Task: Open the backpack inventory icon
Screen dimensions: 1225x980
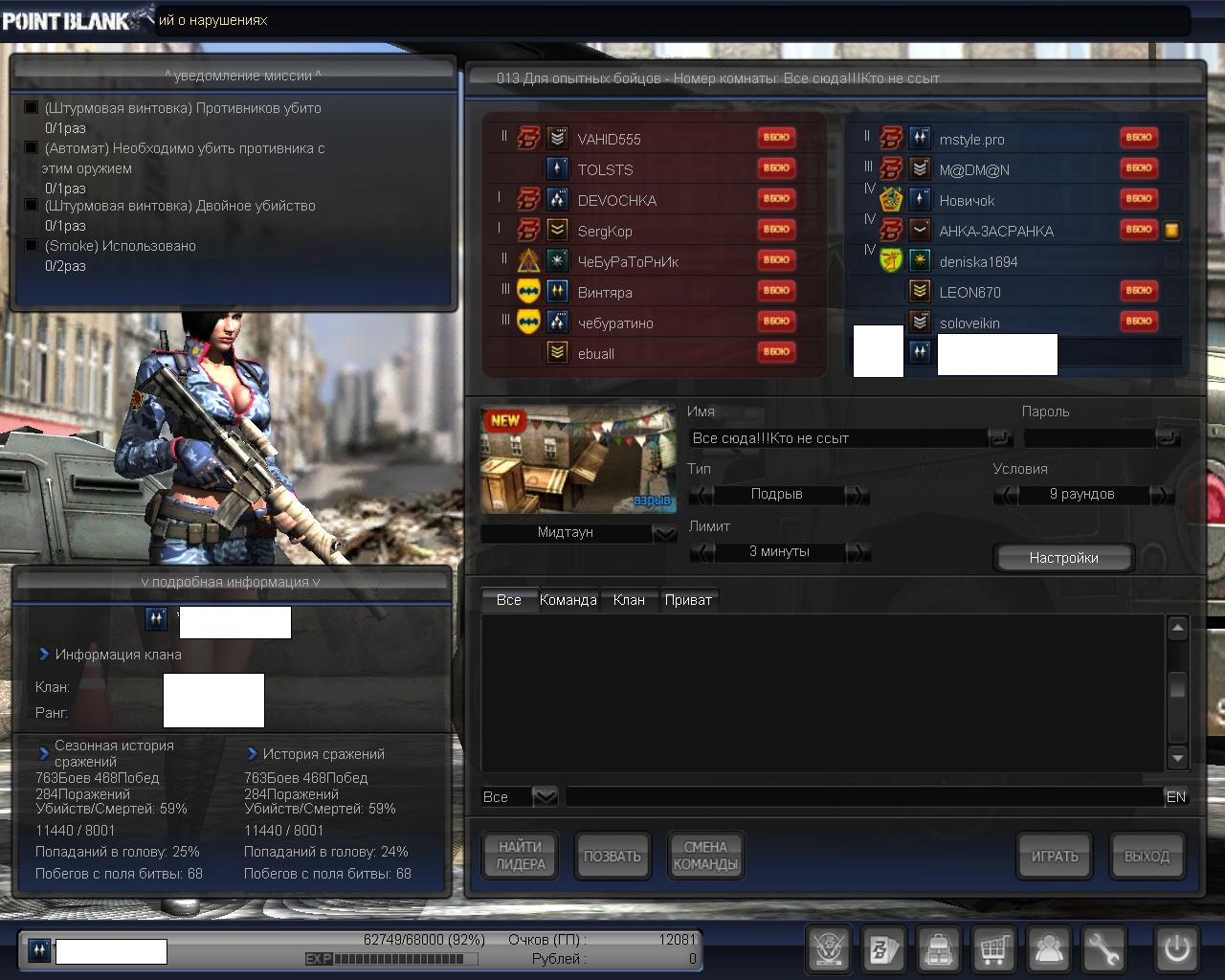Action: click(x=938, y=949)
